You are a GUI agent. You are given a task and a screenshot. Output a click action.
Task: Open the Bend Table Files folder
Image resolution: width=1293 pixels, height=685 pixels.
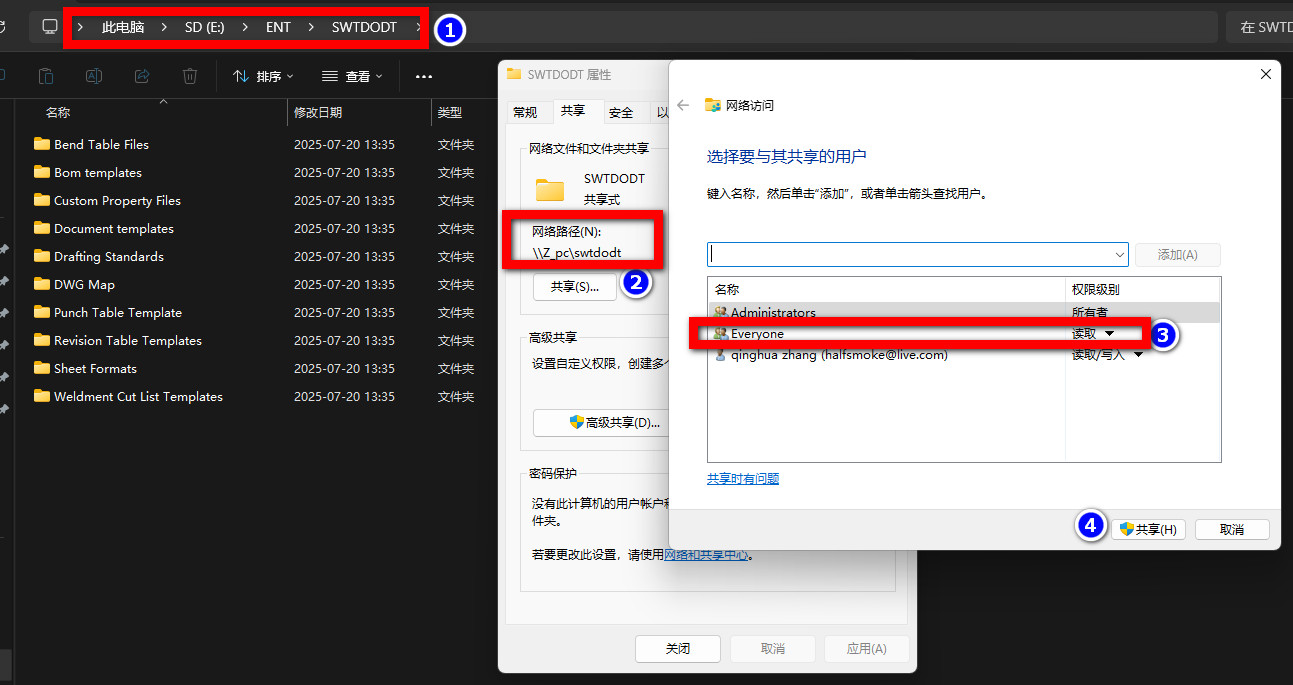[101, 144]
